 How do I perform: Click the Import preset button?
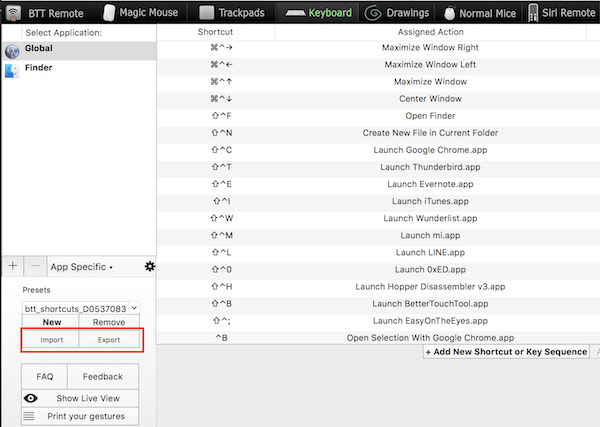pyautogui.click(x=51, y=340)
